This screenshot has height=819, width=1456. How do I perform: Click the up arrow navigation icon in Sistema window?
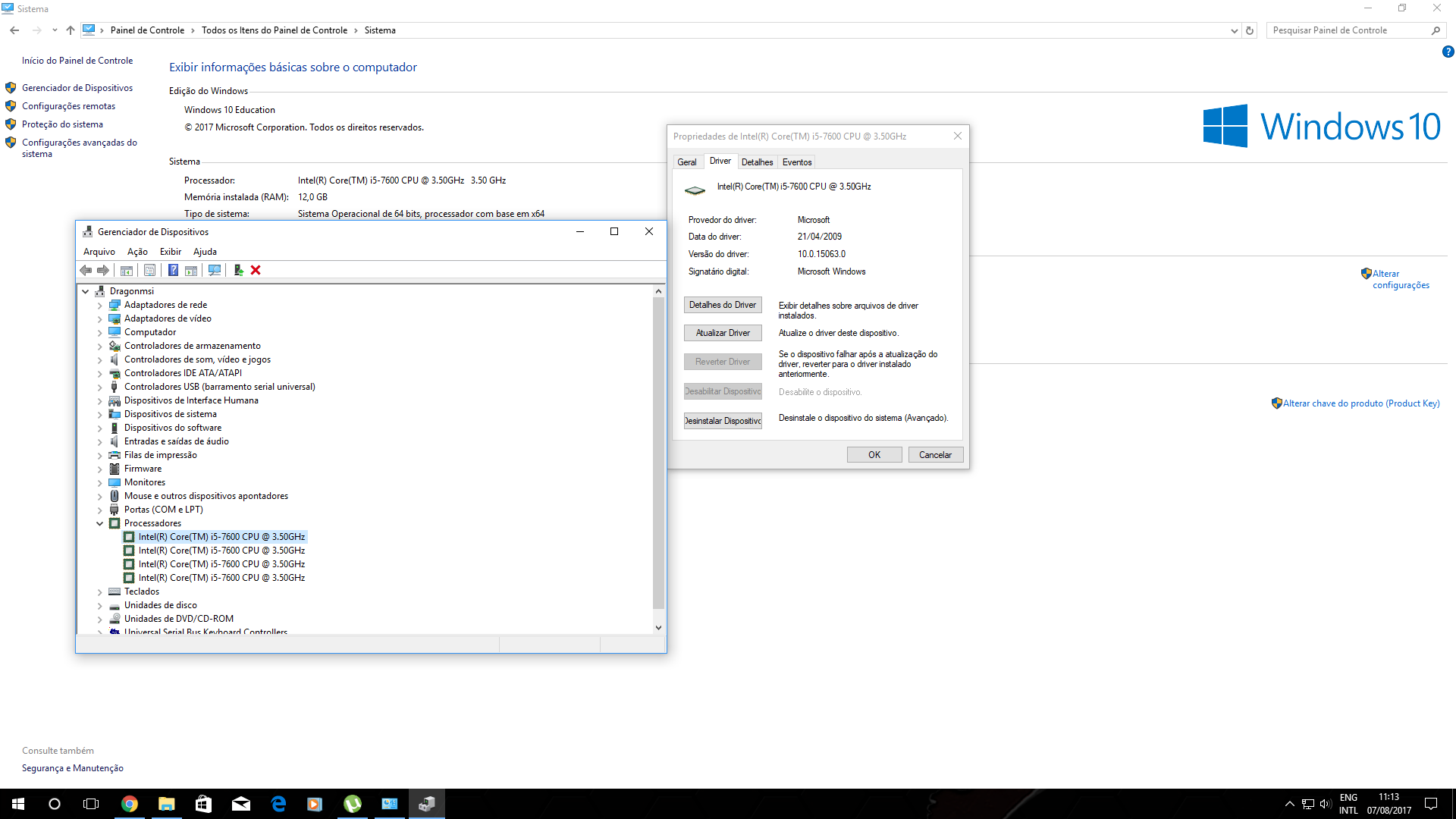pos(71,30)
